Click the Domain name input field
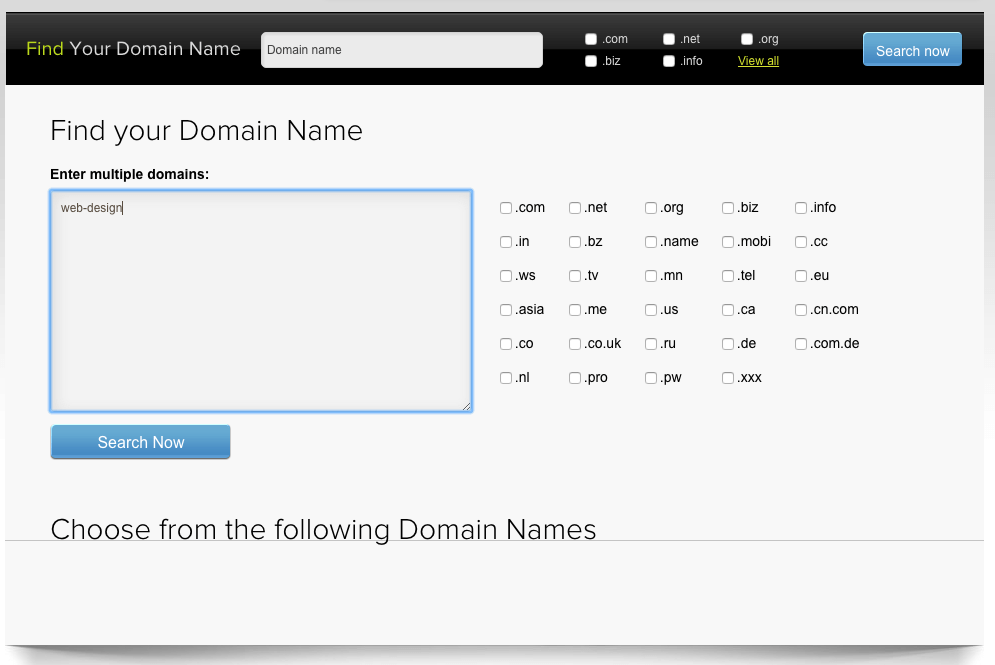Screen dimensions: 995x665 click(401, 49)
